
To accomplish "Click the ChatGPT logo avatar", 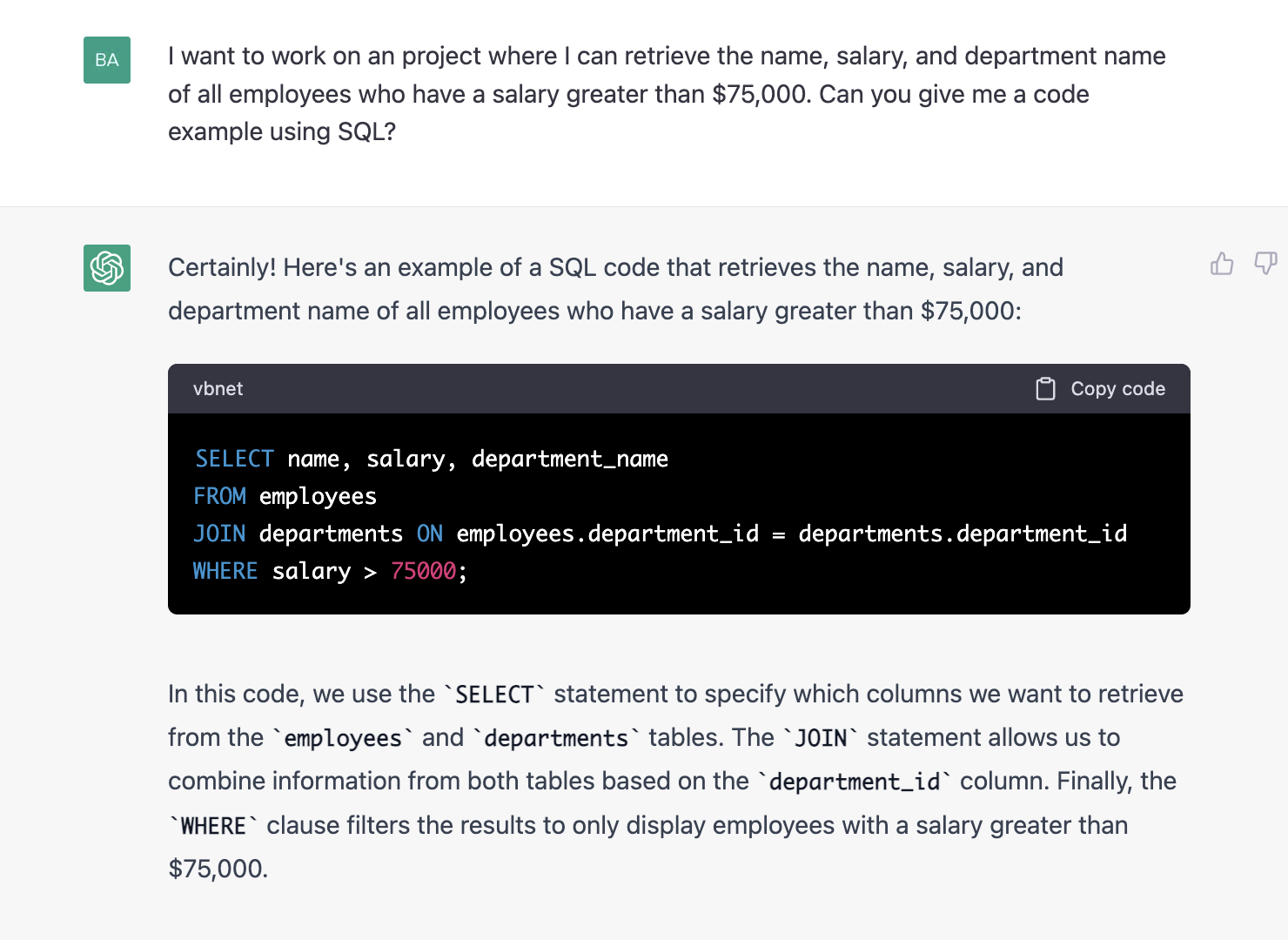I will [x=107, y=268].
